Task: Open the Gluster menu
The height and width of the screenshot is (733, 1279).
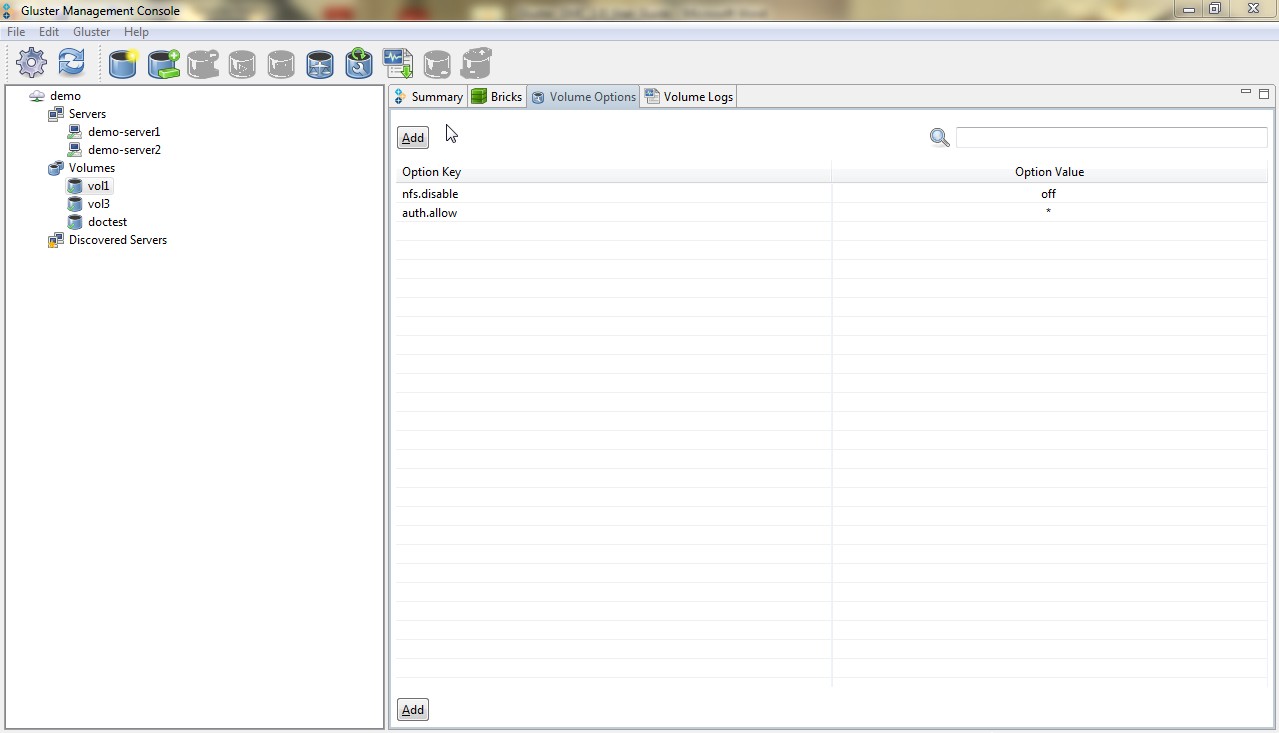Action: coord(91,32)
